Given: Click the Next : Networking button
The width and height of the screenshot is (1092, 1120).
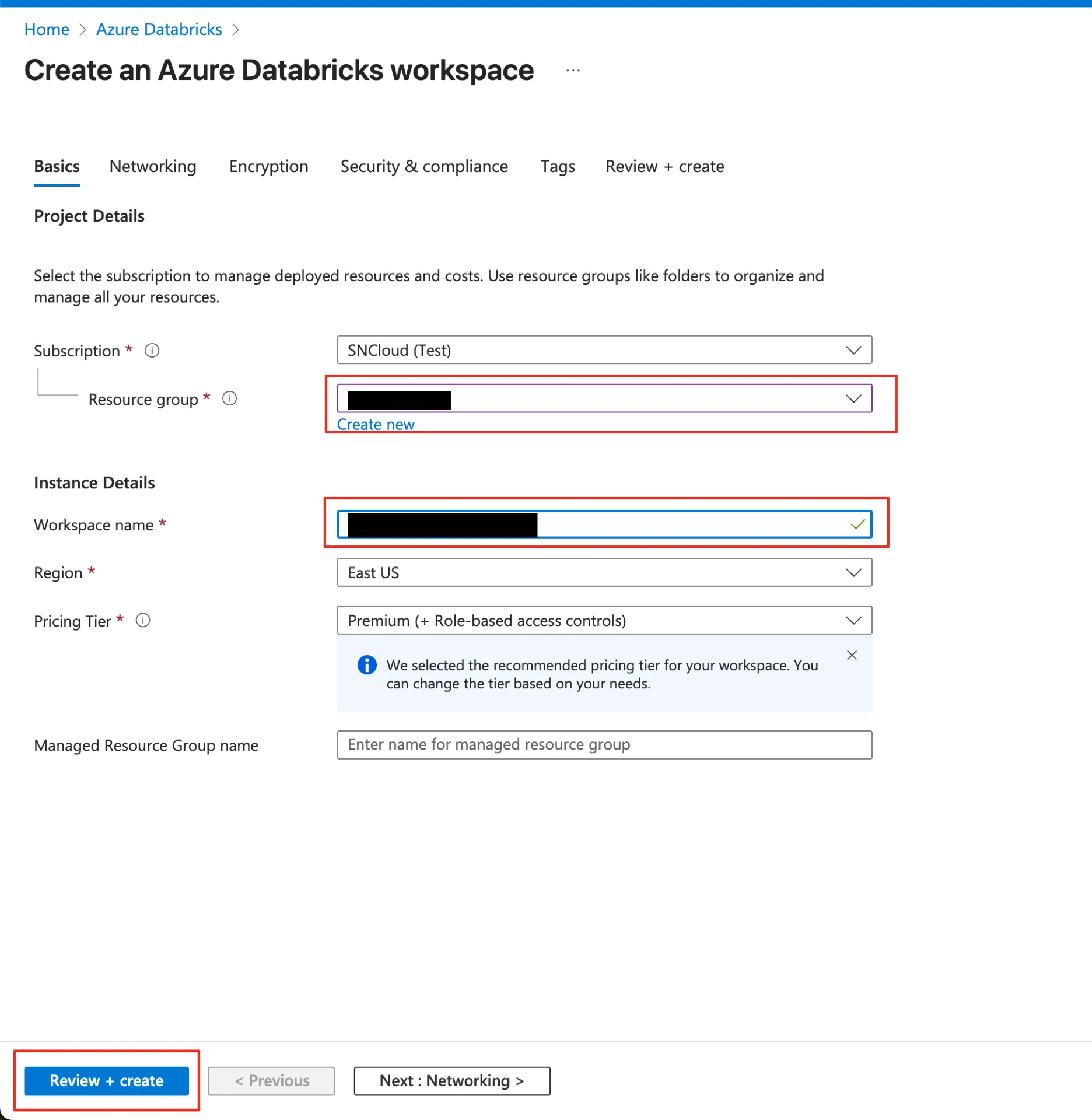Looking at the screenshot, I should coord(452,1081).
